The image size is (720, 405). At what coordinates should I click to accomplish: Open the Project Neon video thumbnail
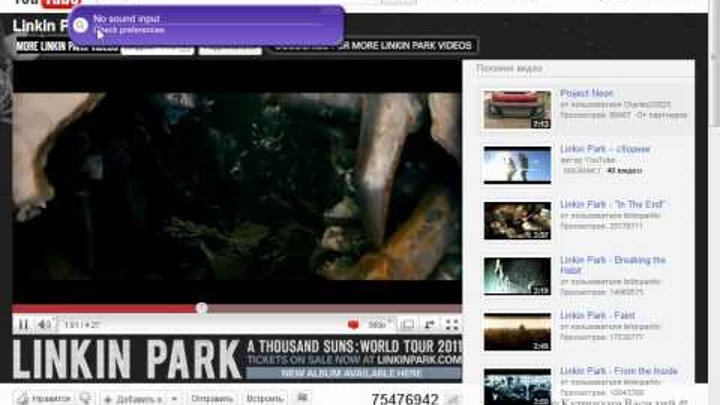(517, 110)
